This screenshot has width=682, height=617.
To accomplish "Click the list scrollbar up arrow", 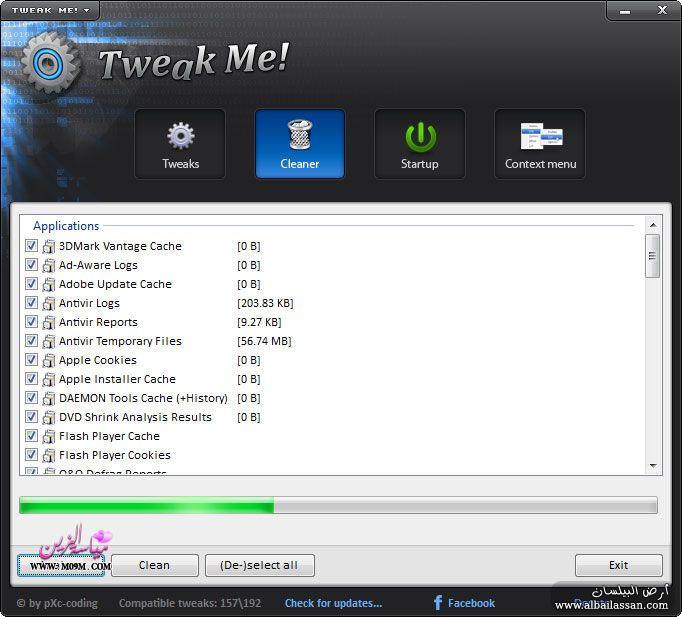I will [x=653, y=225].
